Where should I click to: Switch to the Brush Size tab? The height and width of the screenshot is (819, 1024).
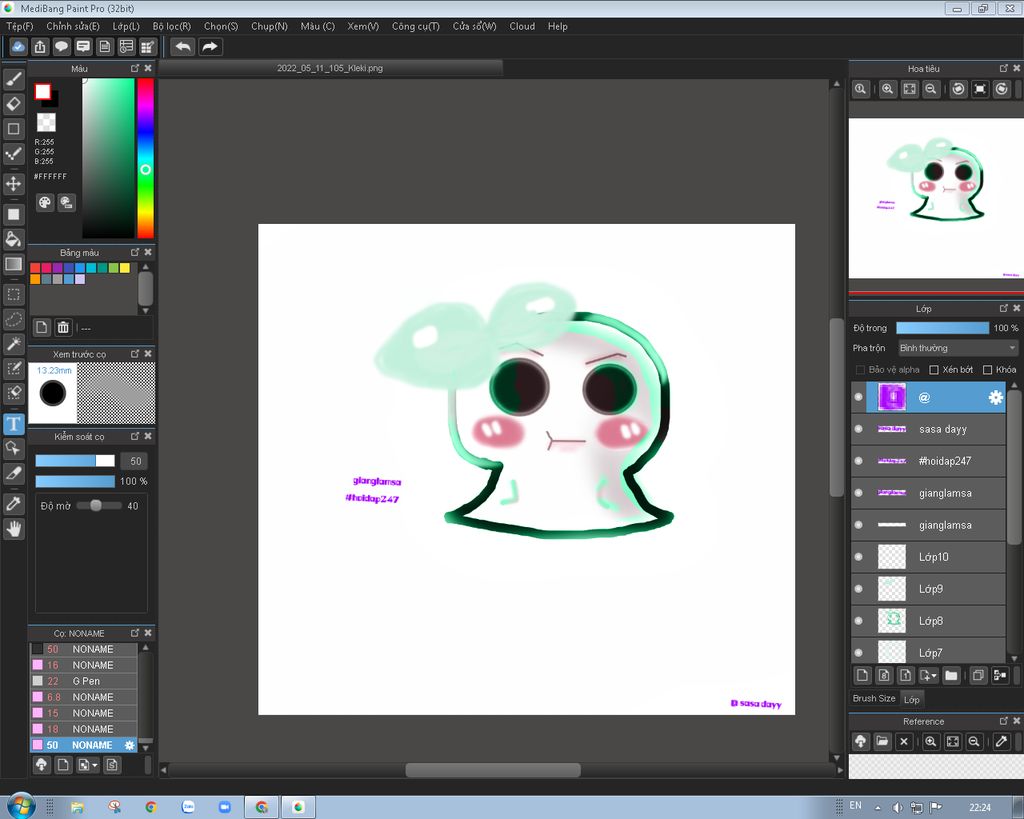point(874,699)
